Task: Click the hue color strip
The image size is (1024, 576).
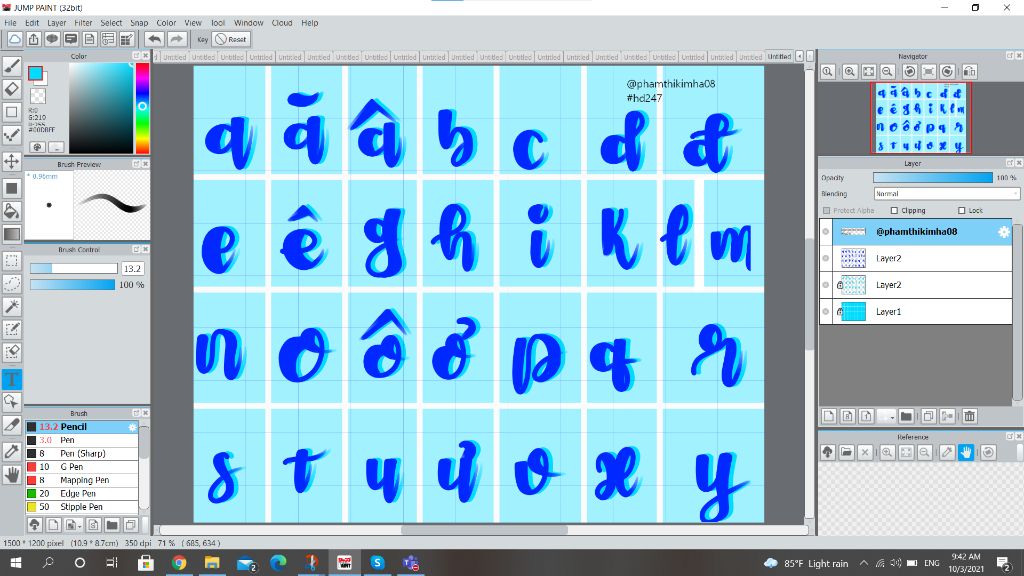Action: pos(142,108)
